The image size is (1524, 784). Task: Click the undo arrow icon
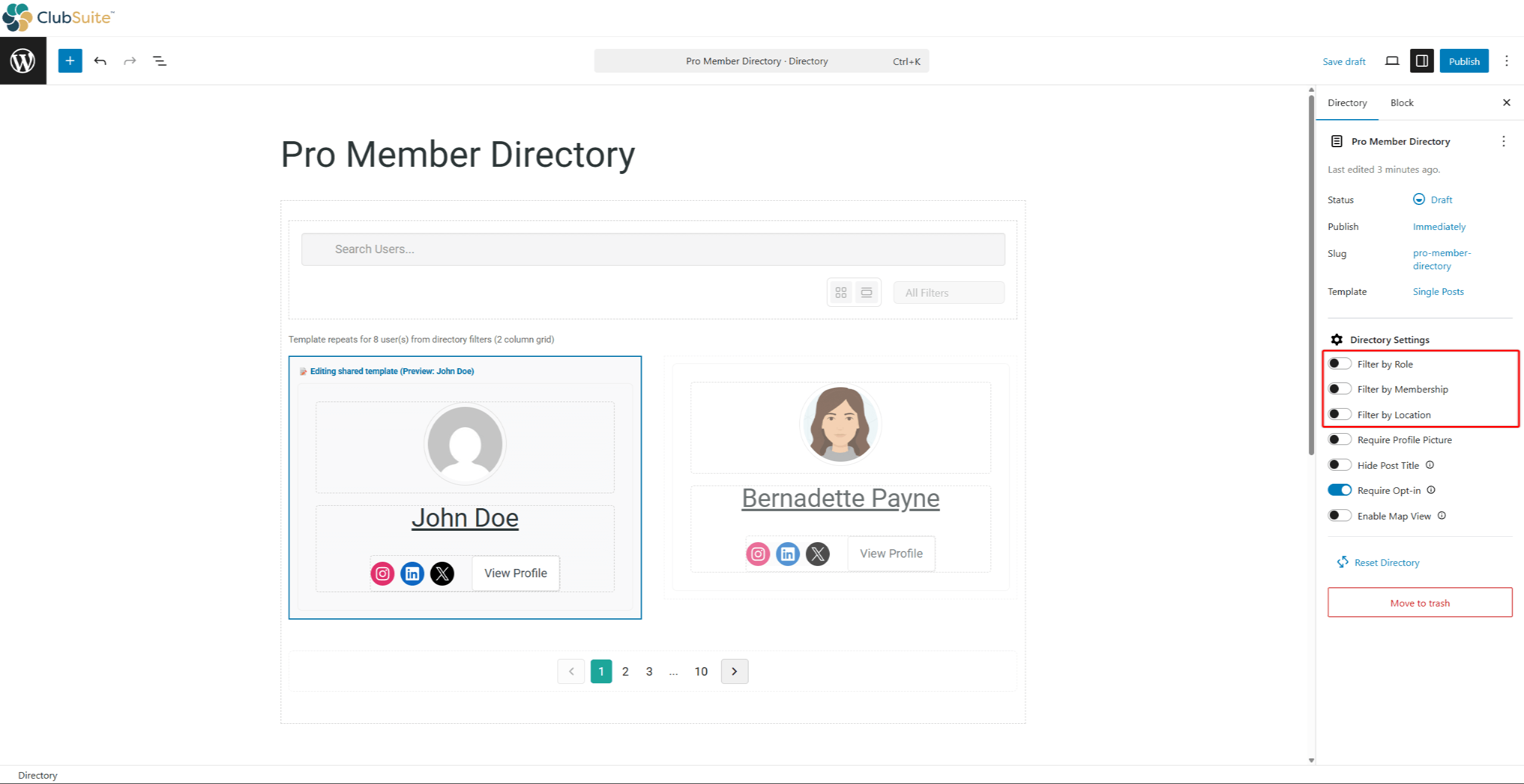(100, 61)
